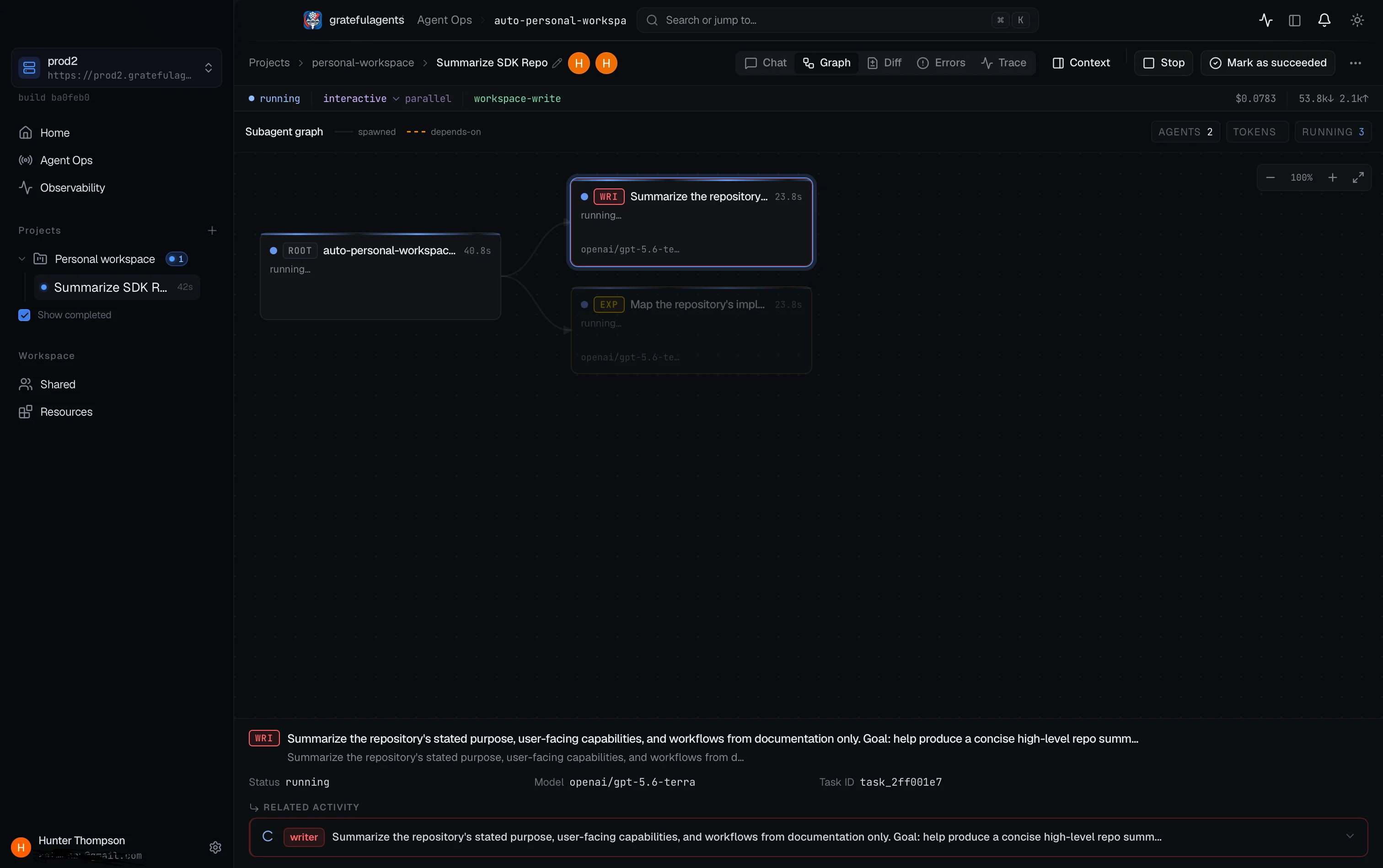Go to Home in sidebar

[x=54, y=133]
